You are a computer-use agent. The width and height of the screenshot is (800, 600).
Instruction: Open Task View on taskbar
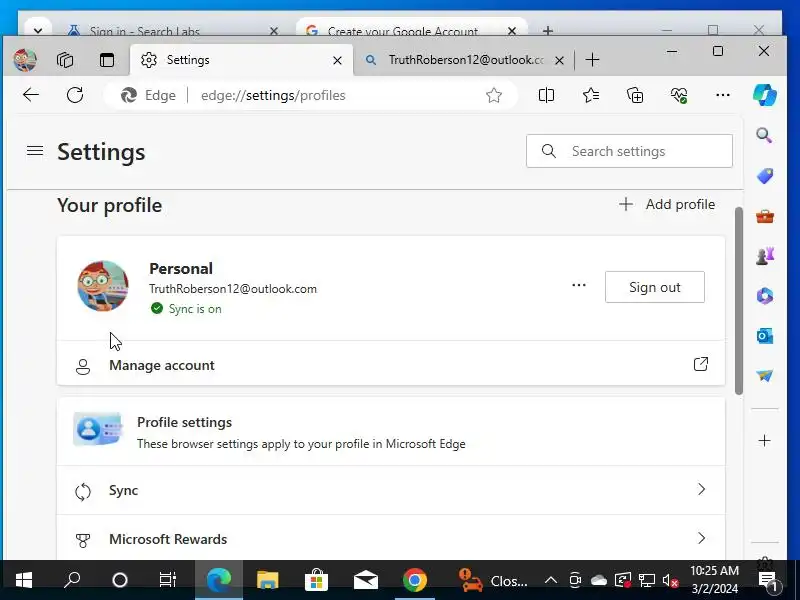[x=167, y=580]
